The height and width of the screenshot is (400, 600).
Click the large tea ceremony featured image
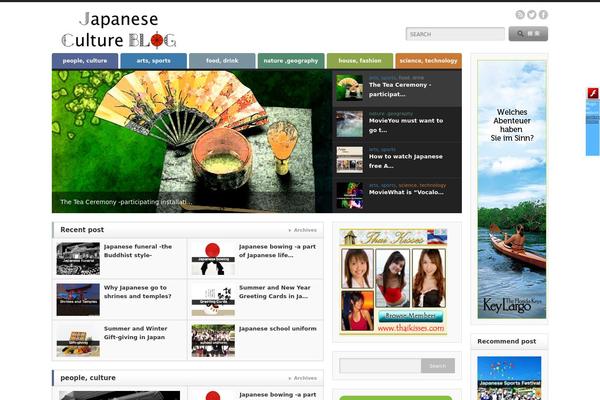coord(192,141)
